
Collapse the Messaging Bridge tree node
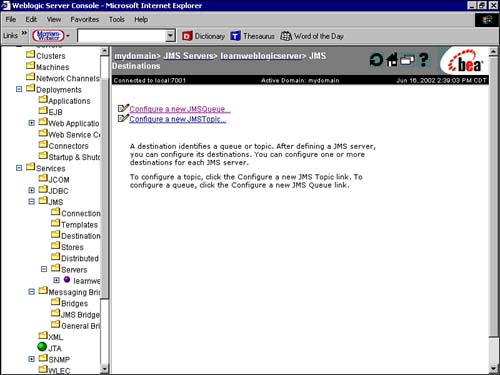tap(32, 292)
